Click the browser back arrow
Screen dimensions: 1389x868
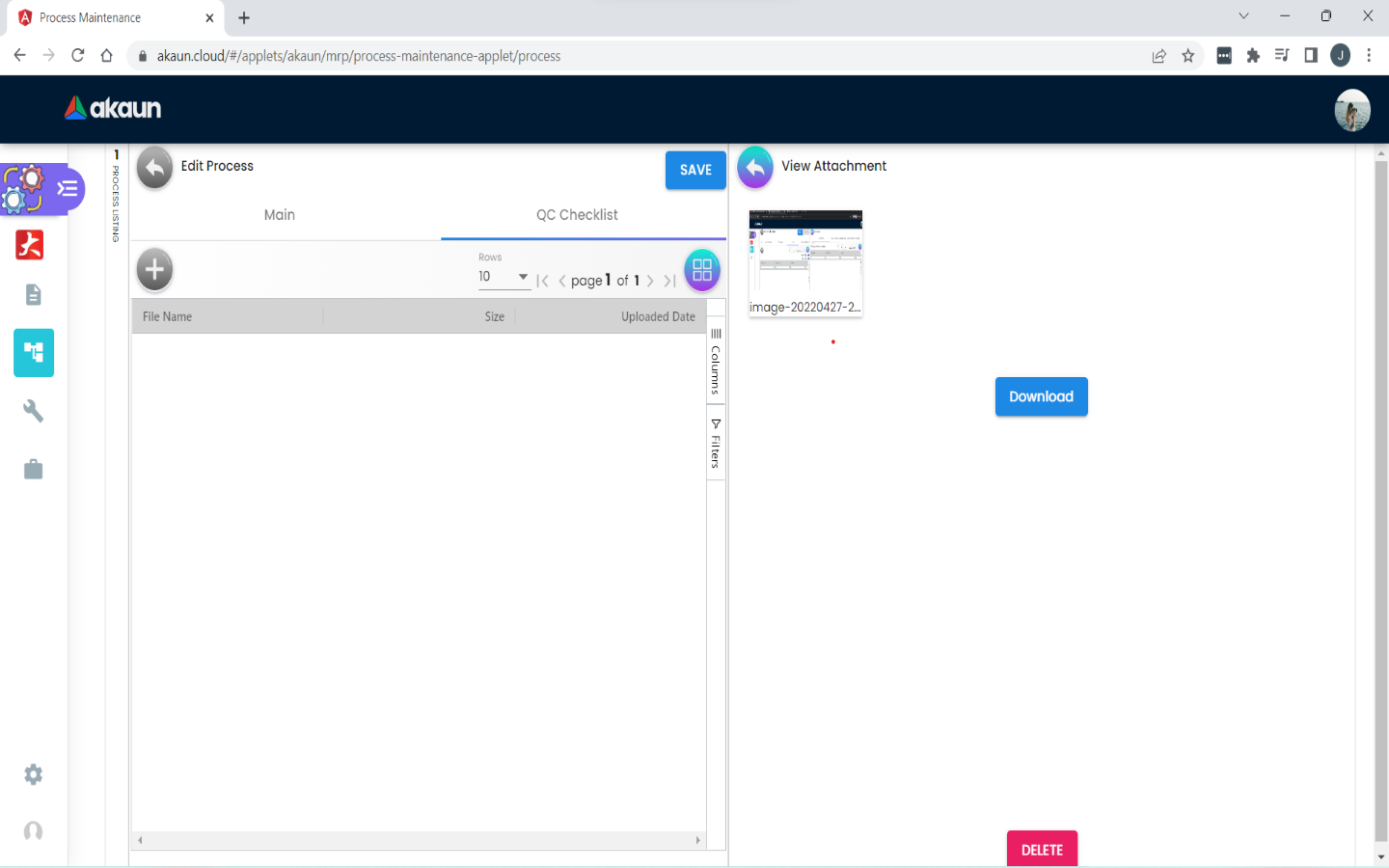(19, 55)
